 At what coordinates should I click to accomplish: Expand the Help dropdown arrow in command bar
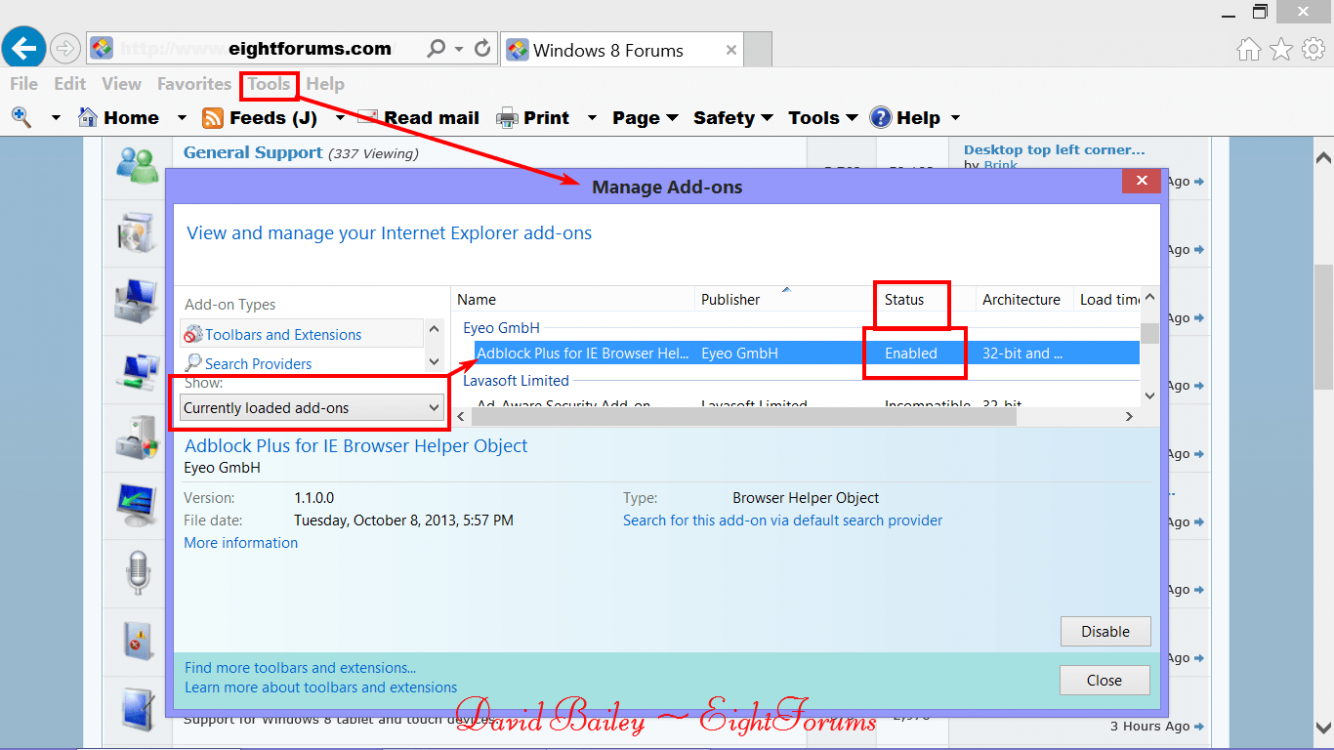pyautogui.click(x=955, y=118)
